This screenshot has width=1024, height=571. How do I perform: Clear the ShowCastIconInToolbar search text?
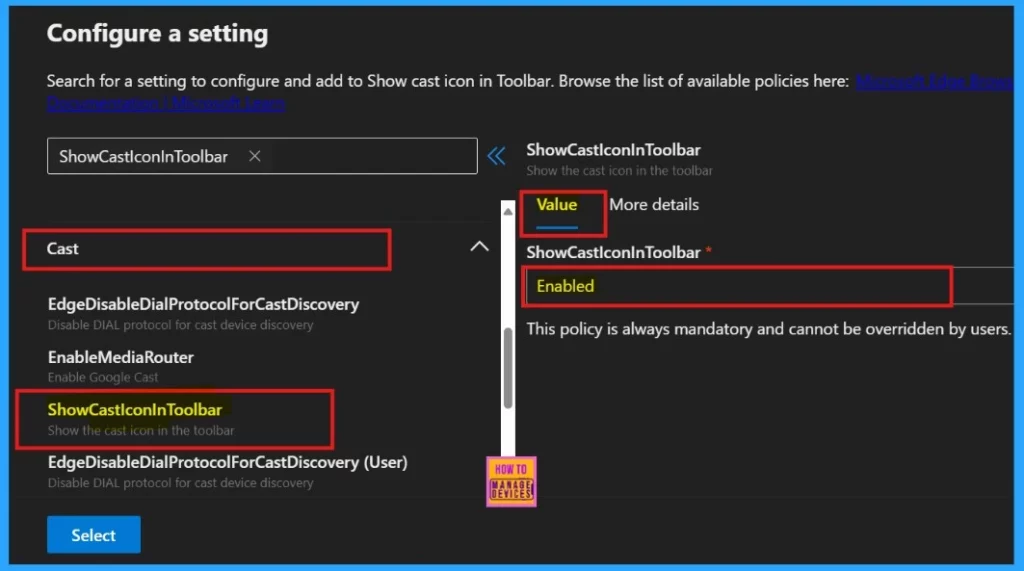255,156
